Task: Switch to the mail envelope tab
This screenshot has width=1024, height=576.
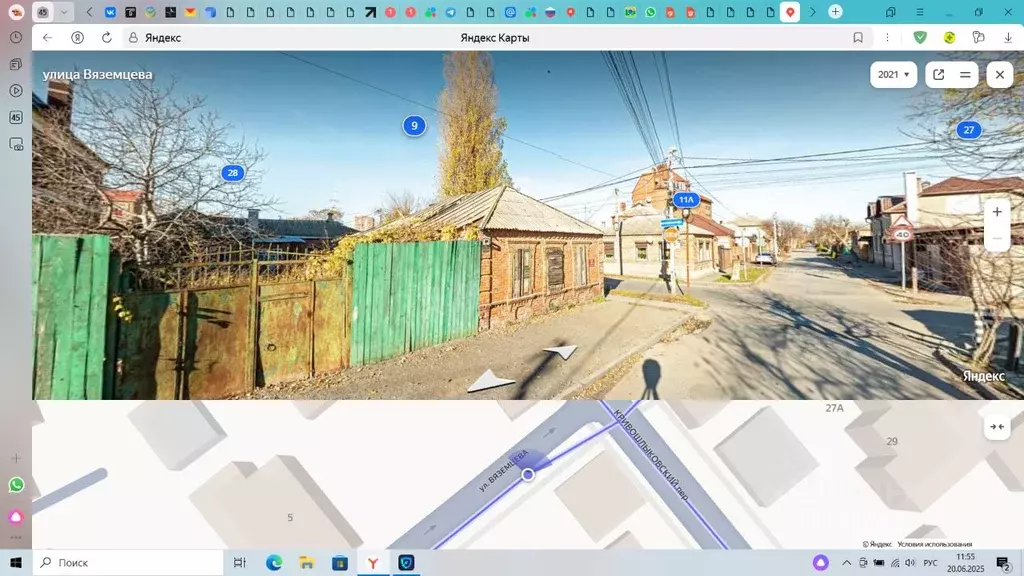Action: coord(190,12)
